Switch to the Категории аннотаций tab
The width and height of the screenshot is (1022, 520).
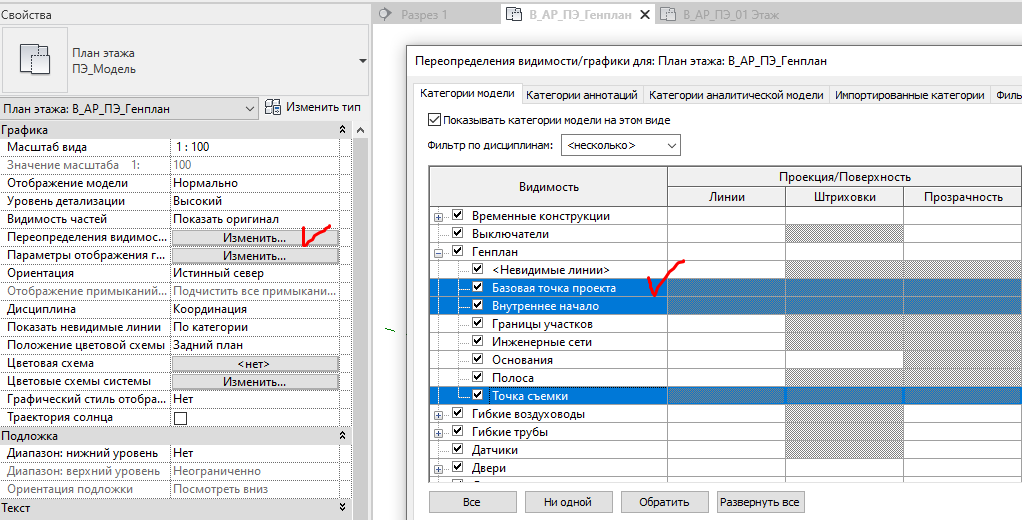pos(582,95)
